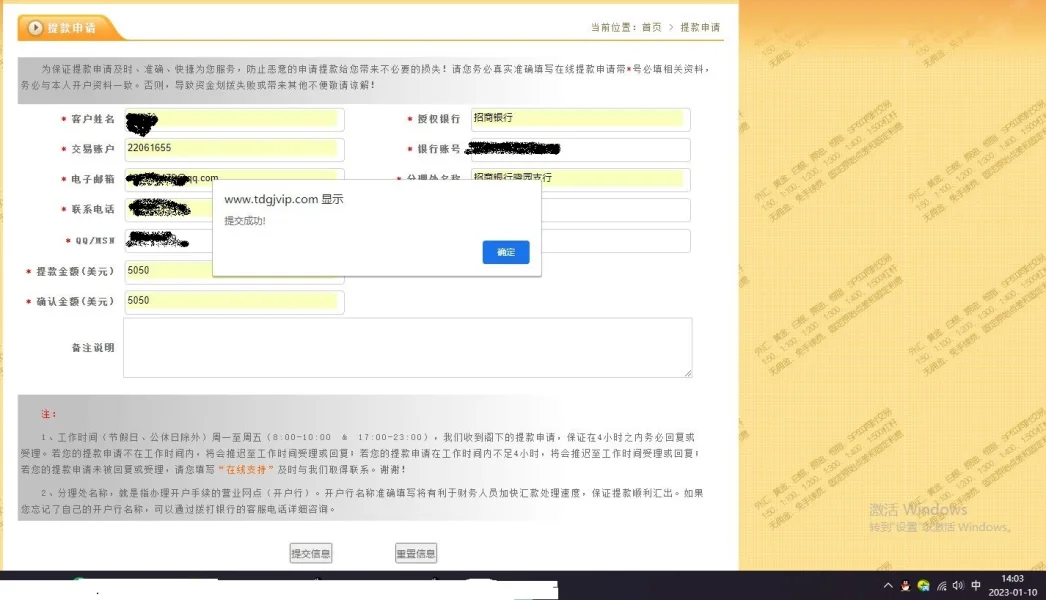The height and width of the screenshot is (600, 1046).
Task: Click inside the 备注说明 remarks textarea
Action: (x=407, y=345)
